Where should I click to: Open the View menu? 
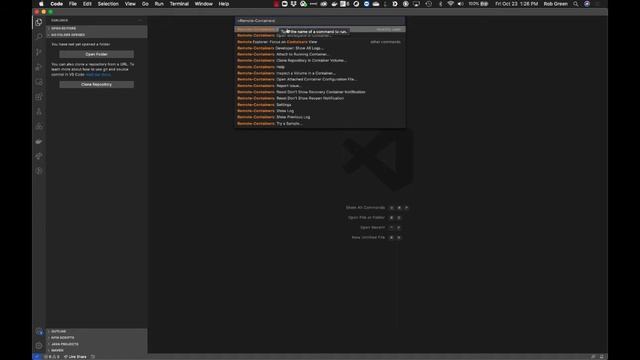click(130, 4)
